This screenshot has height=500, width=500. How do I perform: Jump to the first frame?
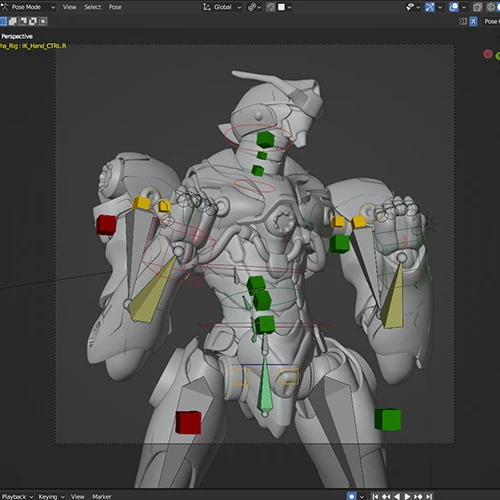point(375,496)
